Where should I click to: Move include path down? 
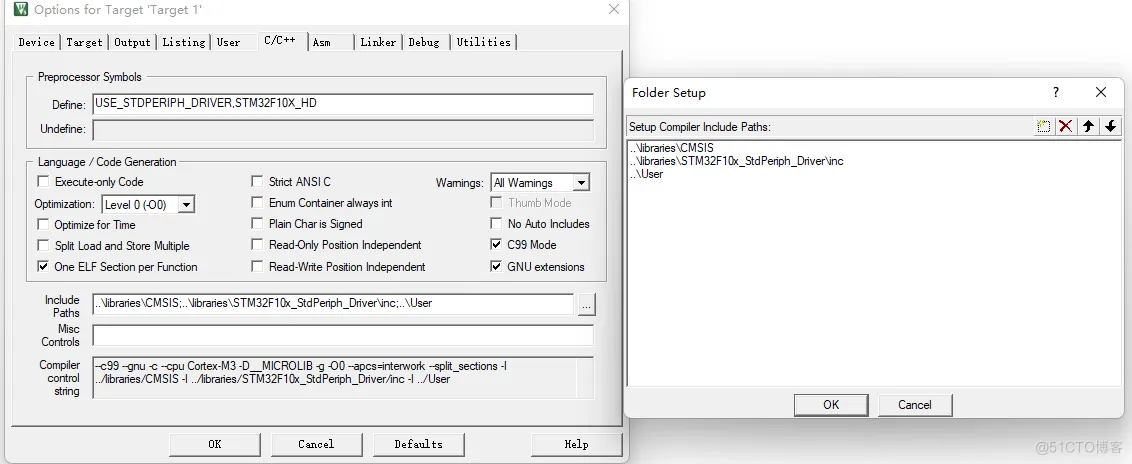(x=1110, y=126)
